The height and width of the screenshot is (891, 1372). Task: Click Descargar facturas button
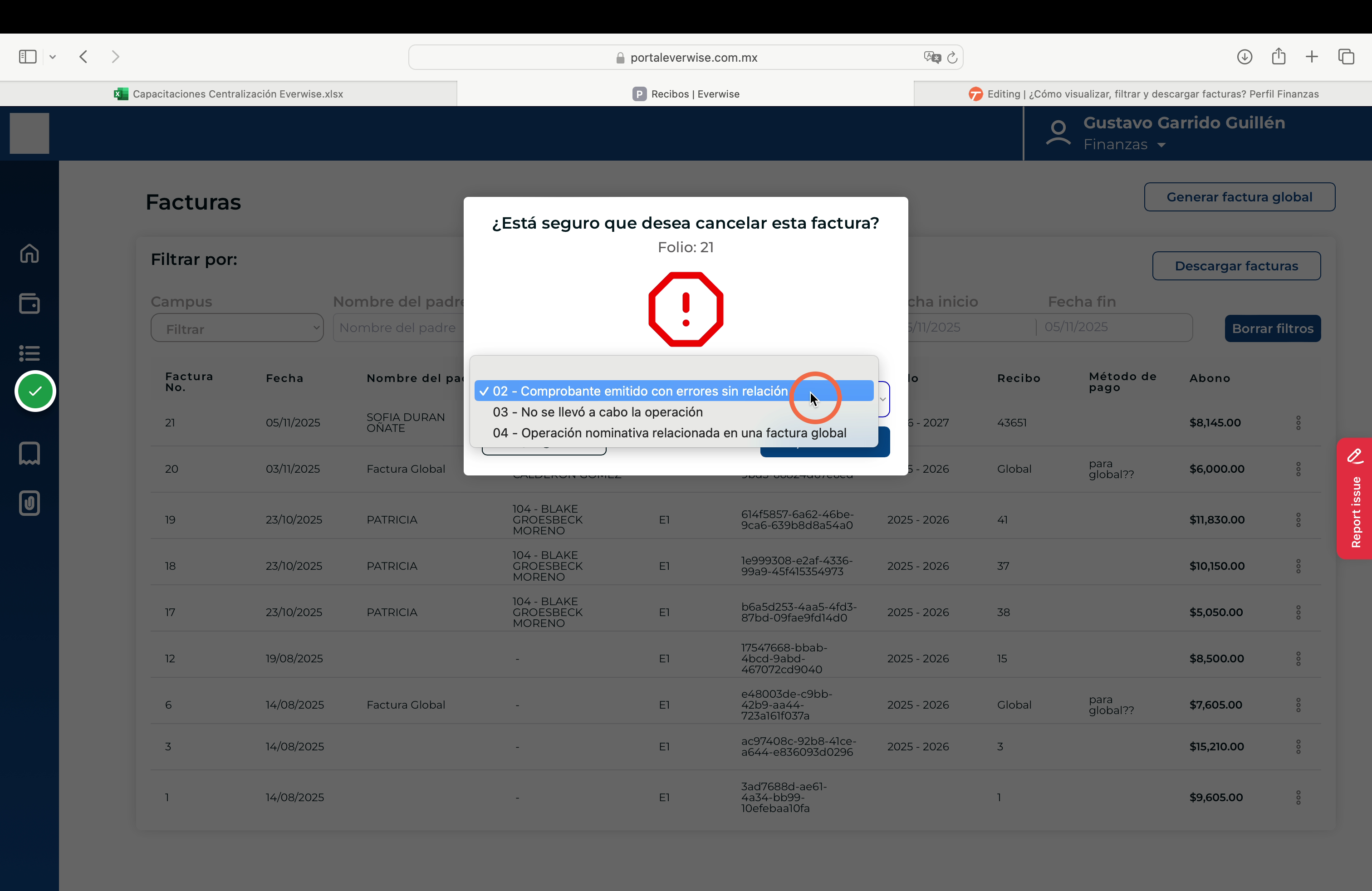pyautogui.click(x=1236, y=266)
